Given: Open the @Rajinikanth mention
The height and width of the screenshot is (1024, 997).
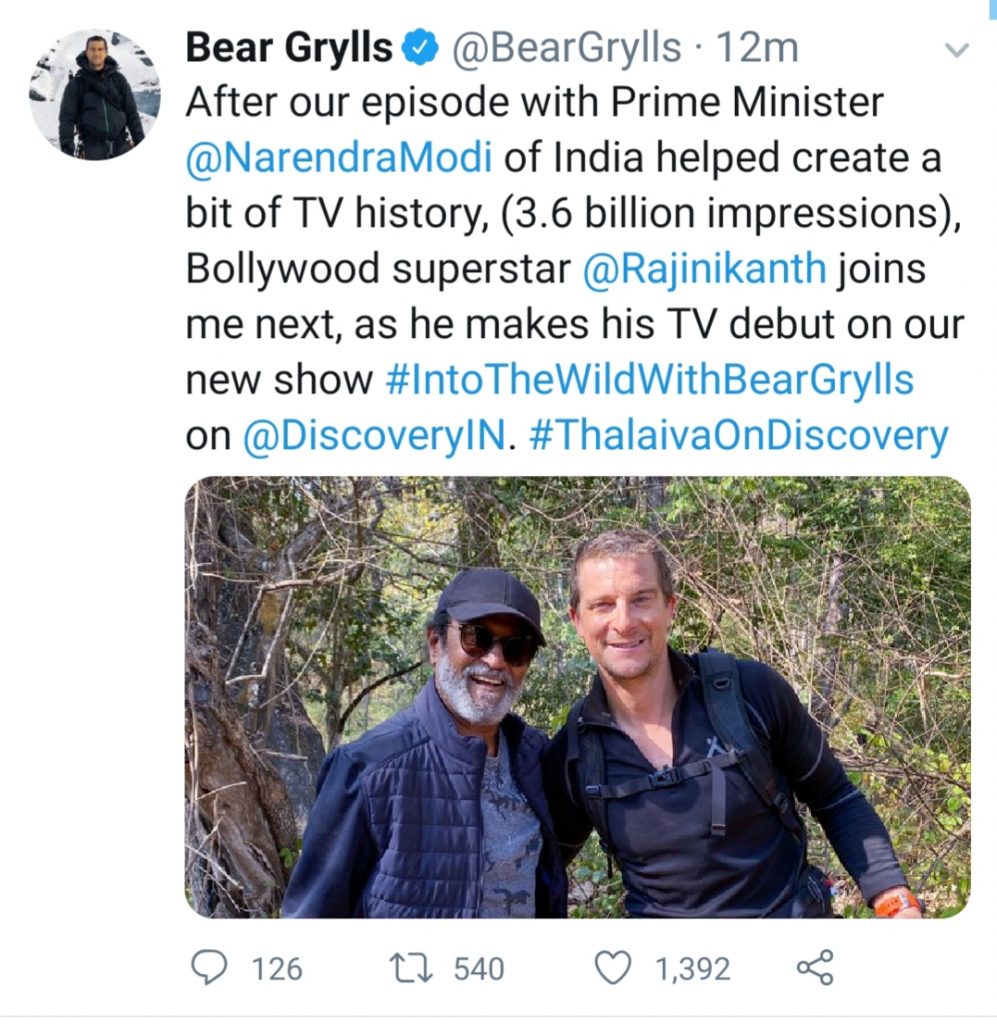Looking at the screenshot, I should click(x=704, y=268).
